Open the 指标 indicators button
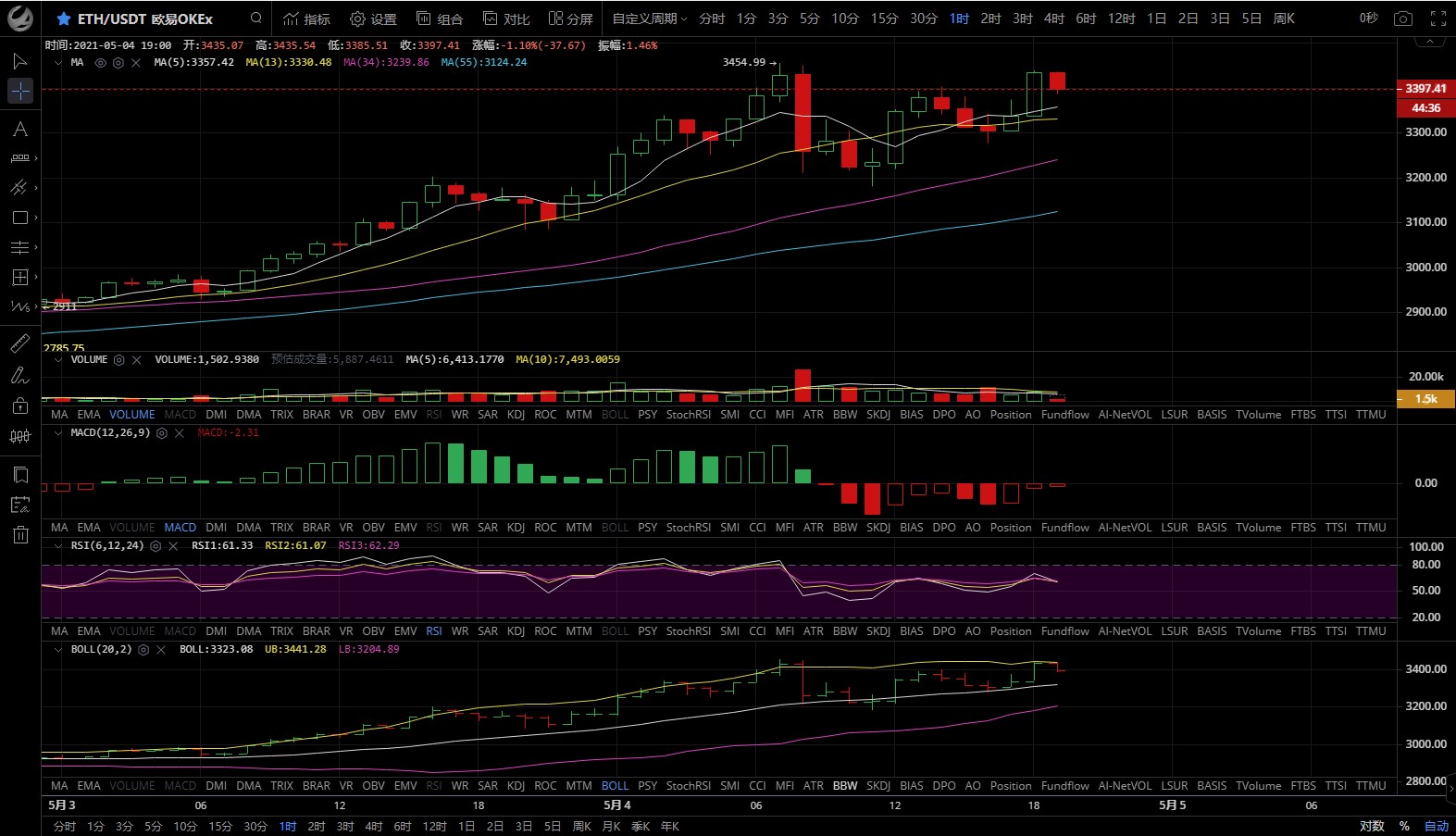This screenshot has height=836, width=1456. [x=306, y=19]
